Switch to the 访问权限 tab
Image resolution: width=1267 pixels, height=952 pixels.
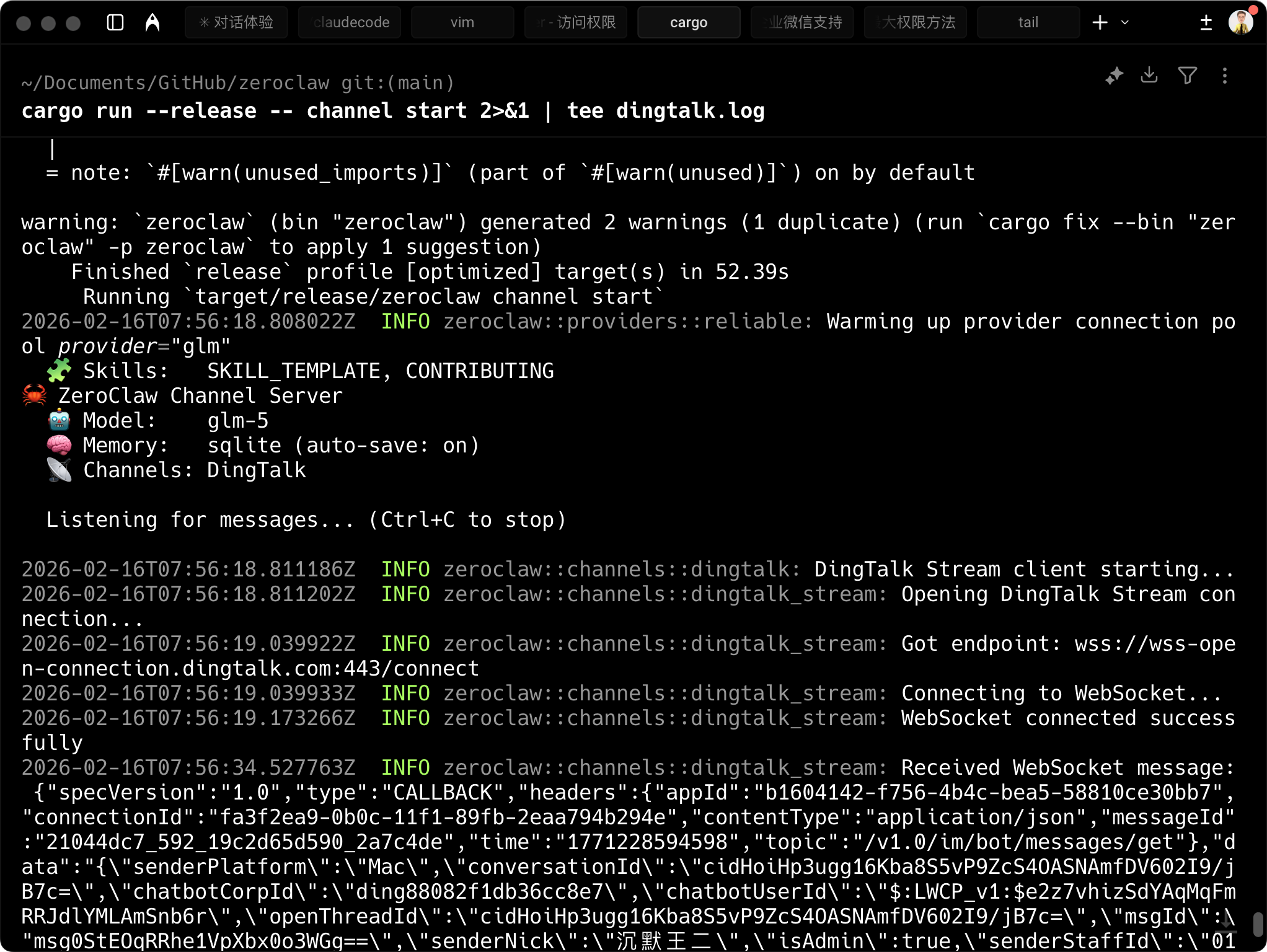coord(576,23)
